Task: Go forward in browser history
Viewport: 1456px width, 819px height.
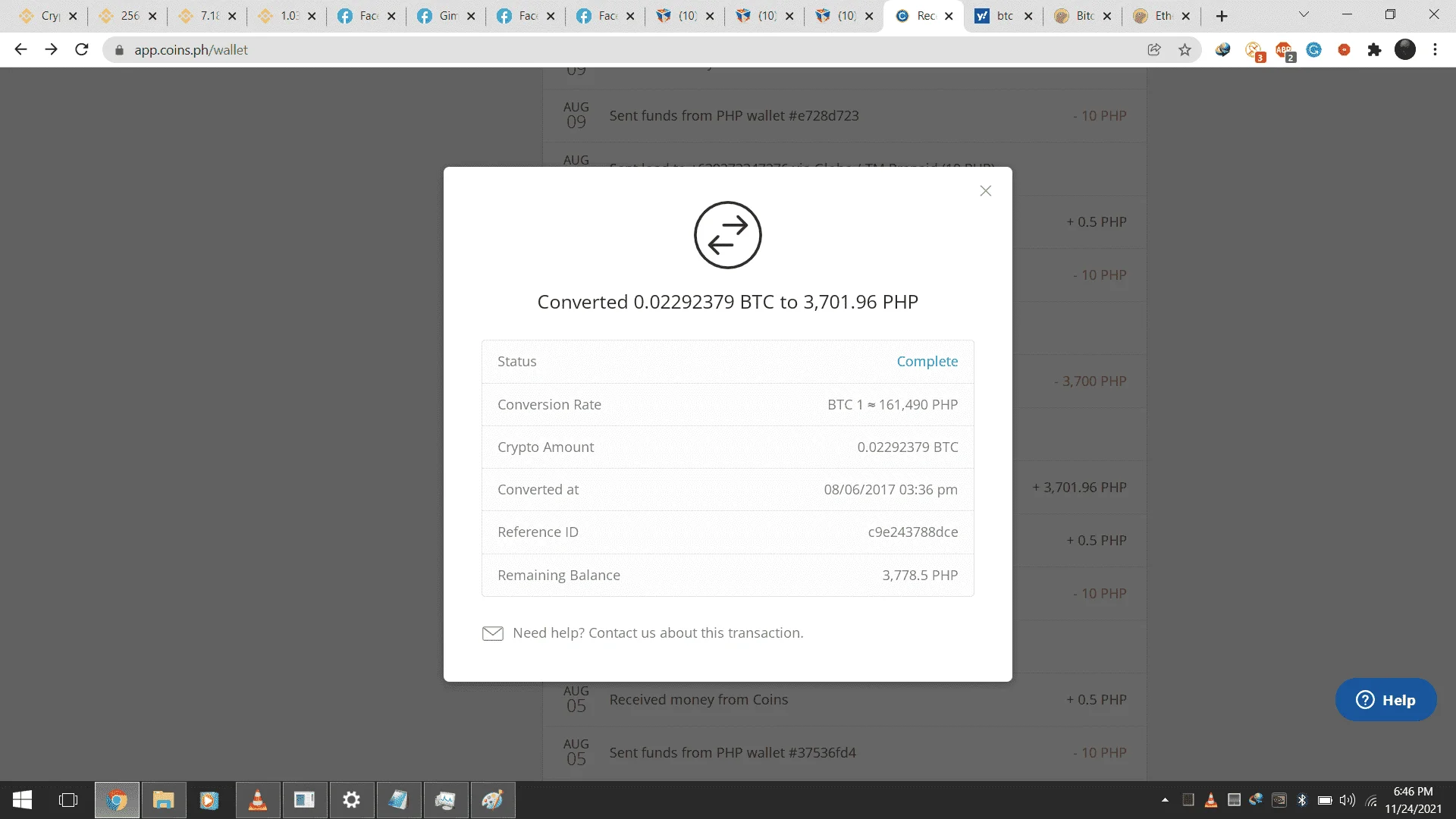Action: (x=51, y=50)
